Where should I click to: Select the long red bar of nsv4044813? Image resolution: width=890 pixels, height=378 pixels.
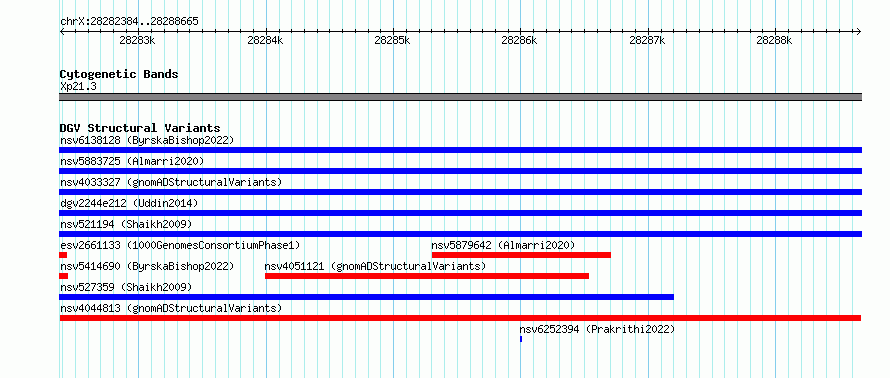pyautogui.click(x=460, y=318)
